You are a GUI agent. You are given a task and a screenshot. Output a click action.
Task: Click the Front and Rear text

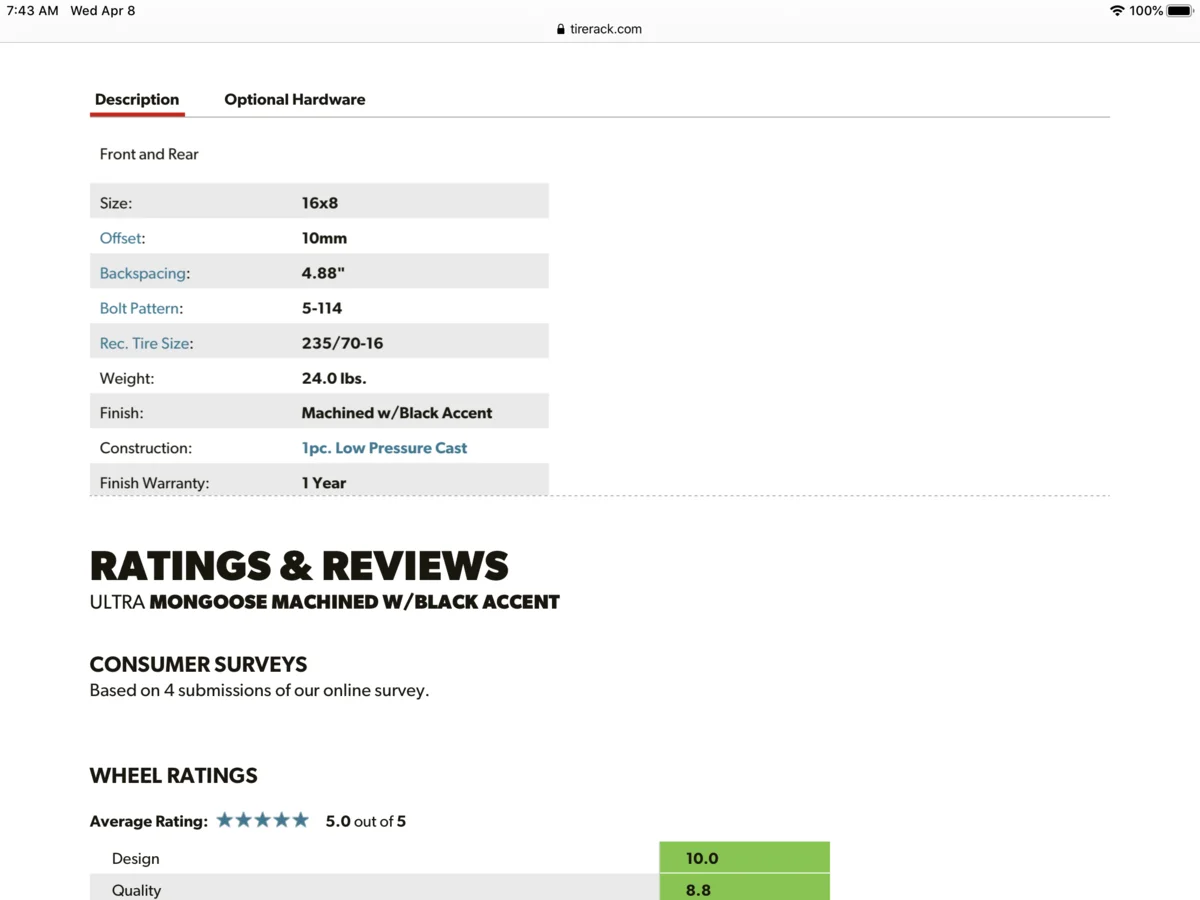(x=149, y=154)
